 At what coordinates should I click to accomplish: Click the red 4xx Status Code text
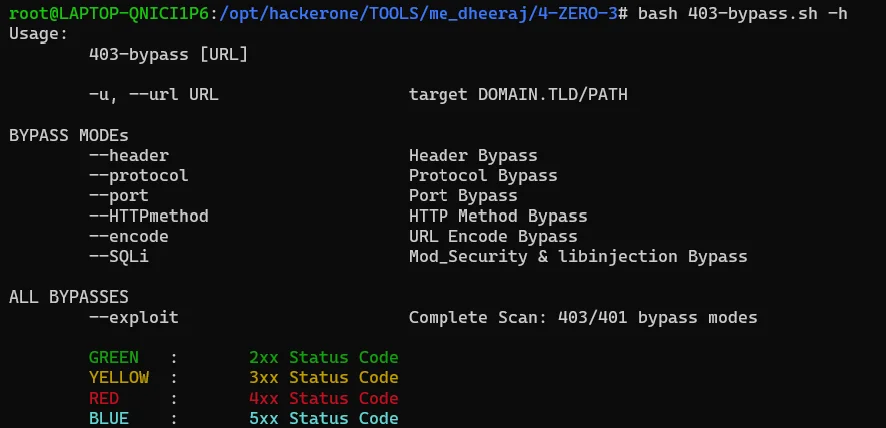pos(324,399)
